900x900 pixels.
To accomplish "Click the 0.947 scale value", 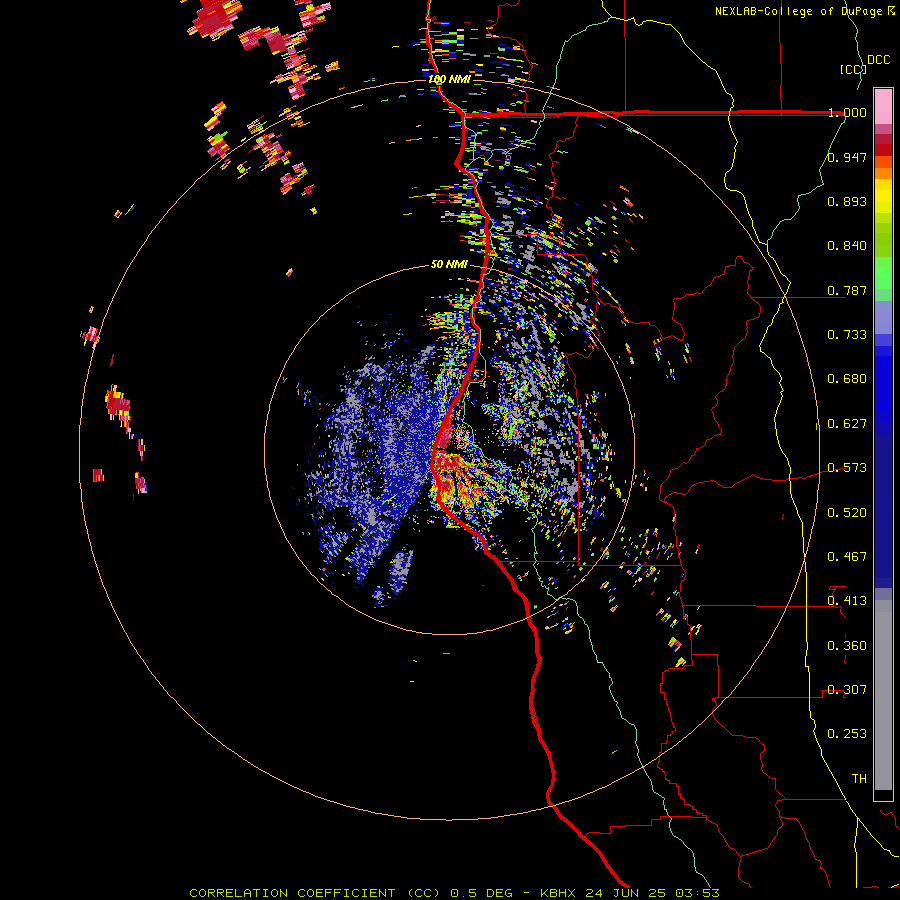I will [847, 157].
